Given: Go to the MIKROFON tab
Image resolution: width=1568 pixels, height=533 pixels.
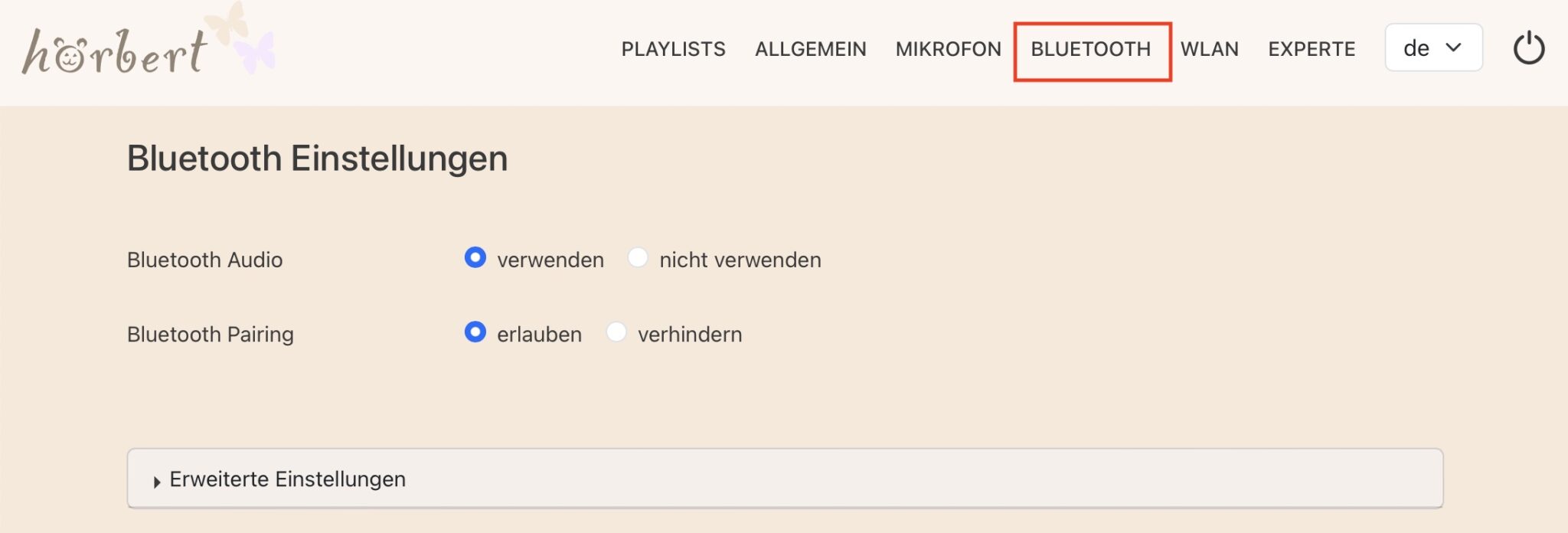Looking at the screenshot, I should click(948, 49).
